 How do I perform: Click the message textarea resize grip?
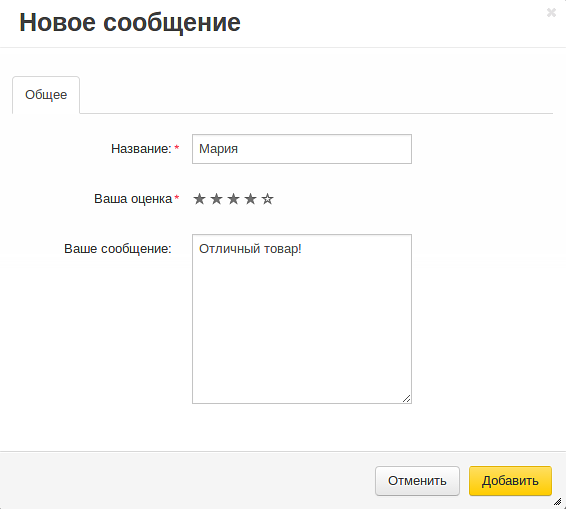click(x=406, y=399)
